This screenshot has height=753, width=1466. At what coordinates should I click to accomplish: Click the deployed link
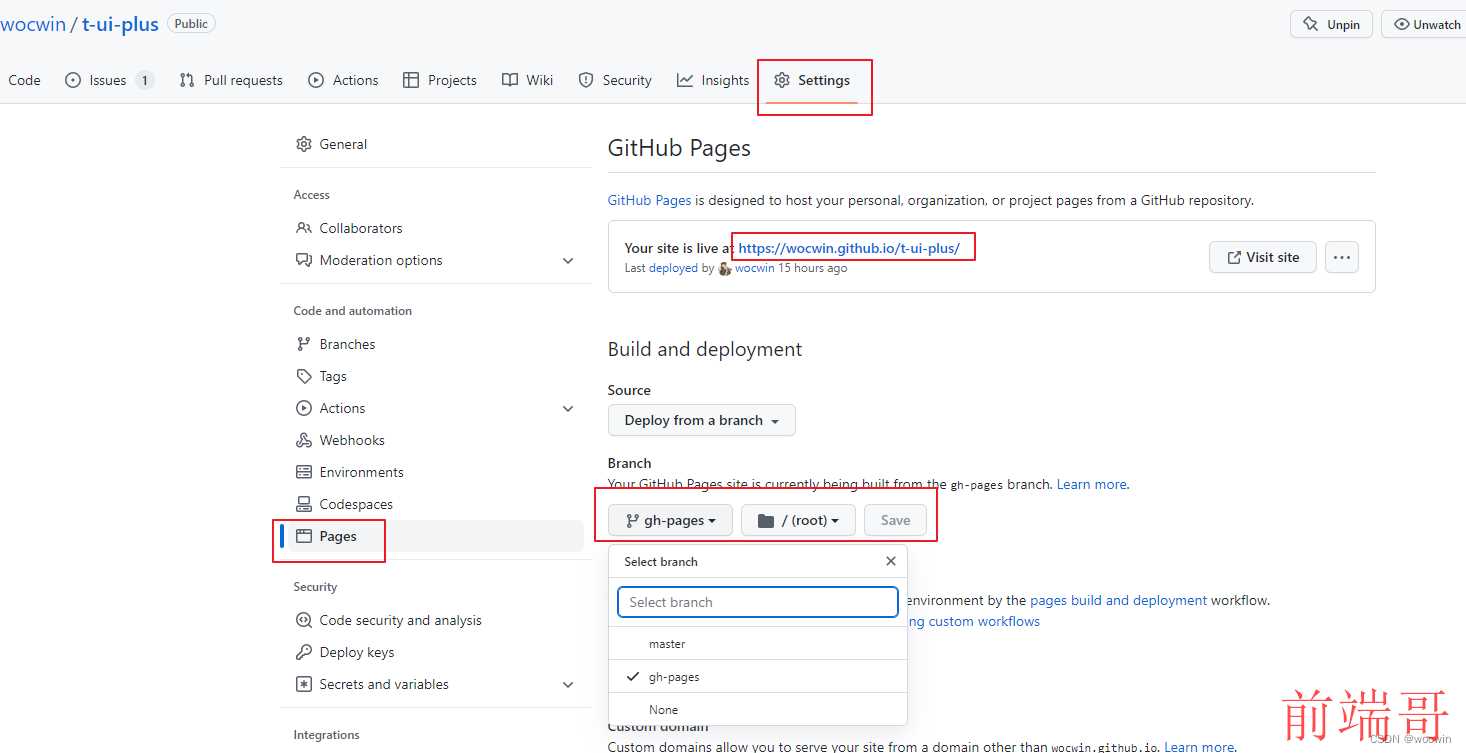[x=673, y=268]
